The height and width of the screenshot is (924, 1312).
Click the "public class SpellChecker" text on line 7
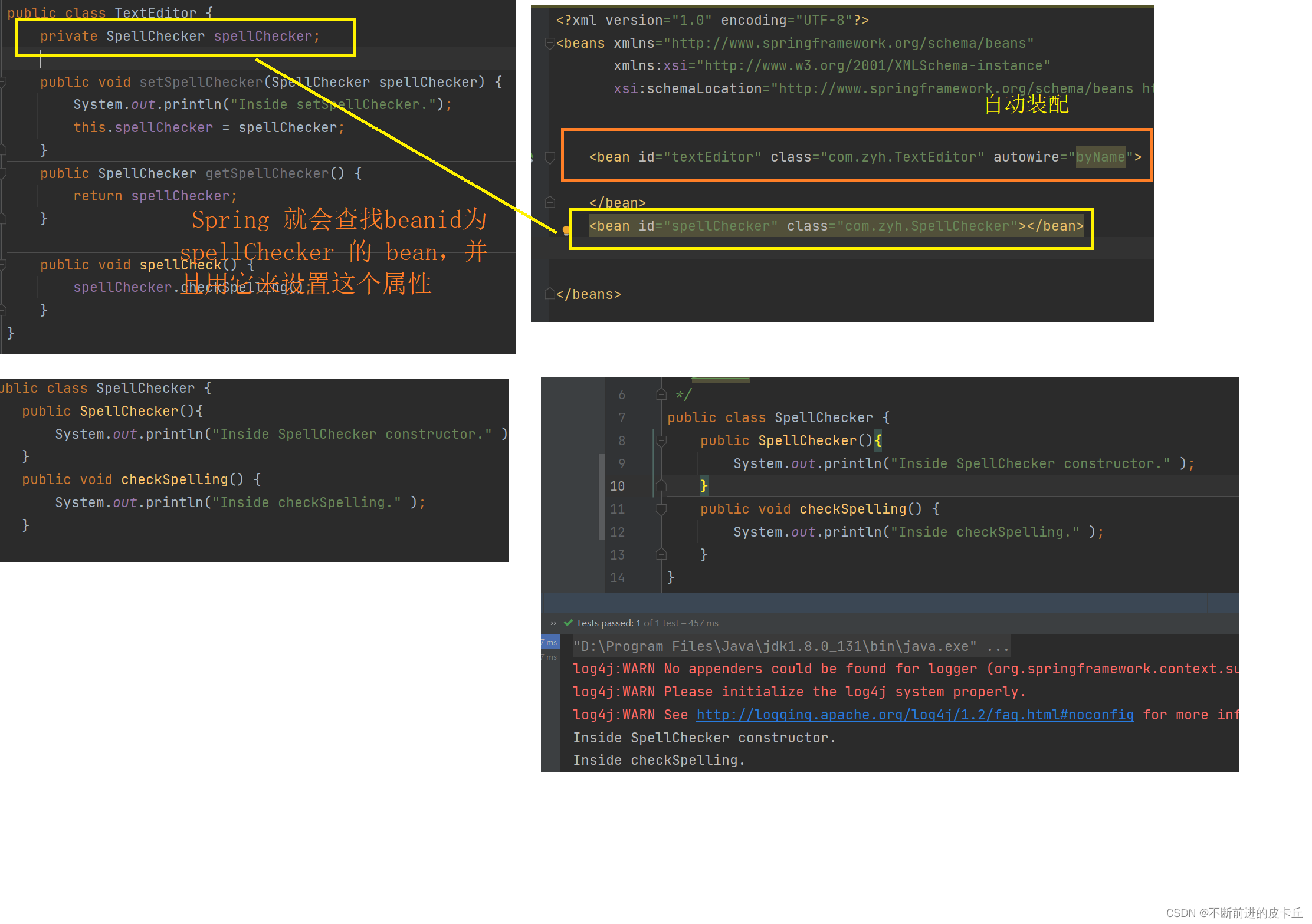(x=770, y=417)
